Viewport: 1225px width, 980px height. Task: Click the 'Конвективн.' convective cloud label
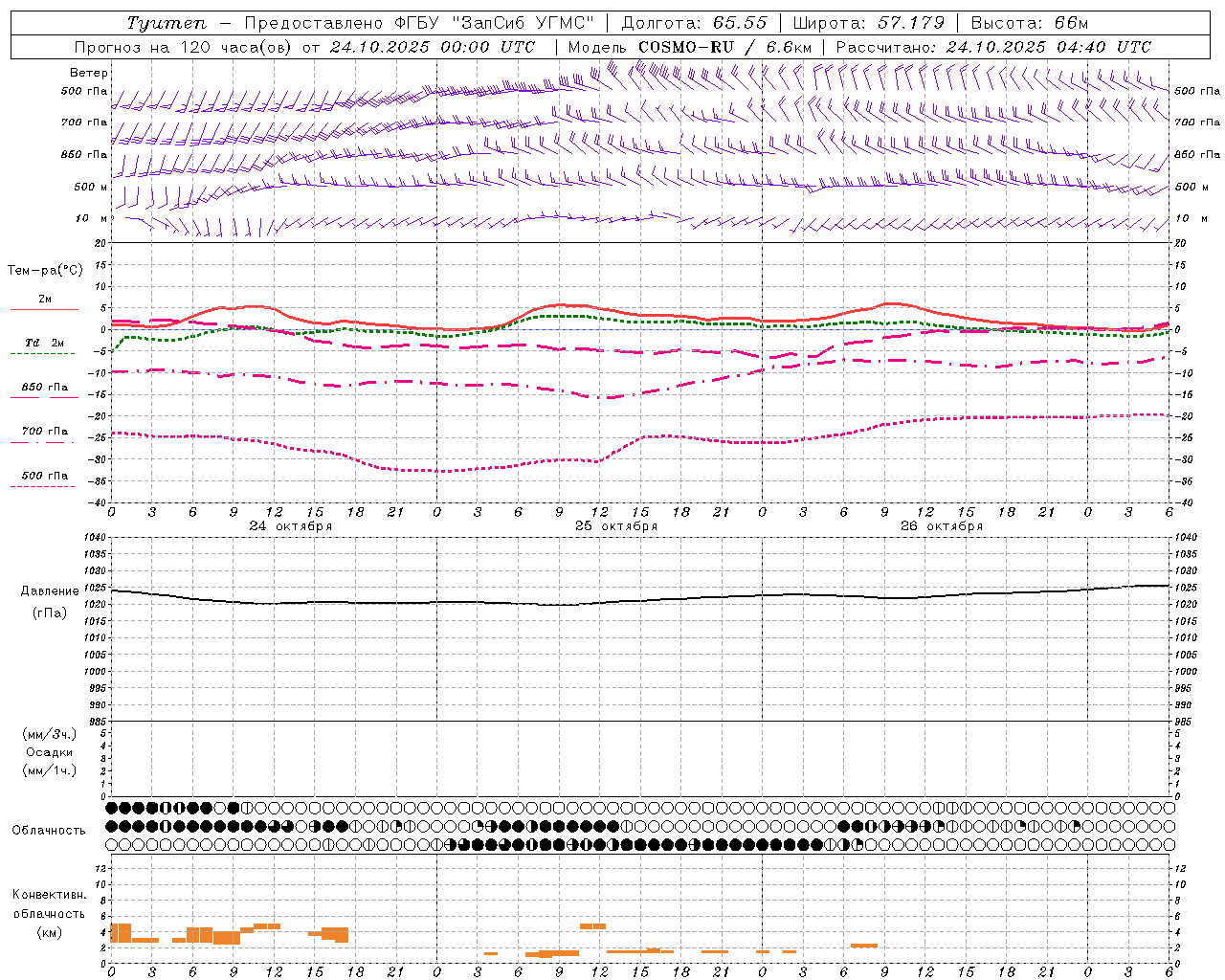point(49,895)
